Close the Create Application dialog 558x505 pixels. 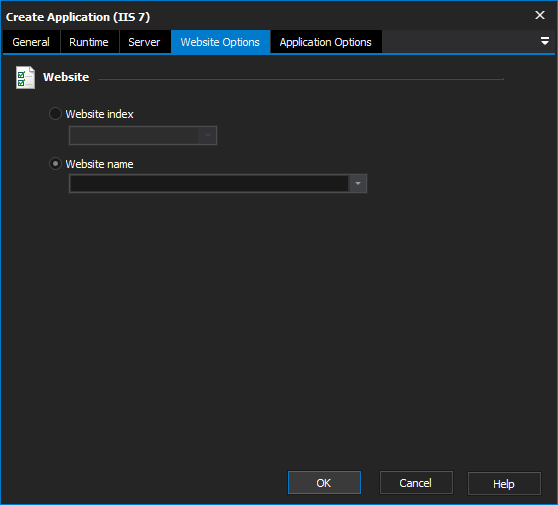tap(540, 15)
